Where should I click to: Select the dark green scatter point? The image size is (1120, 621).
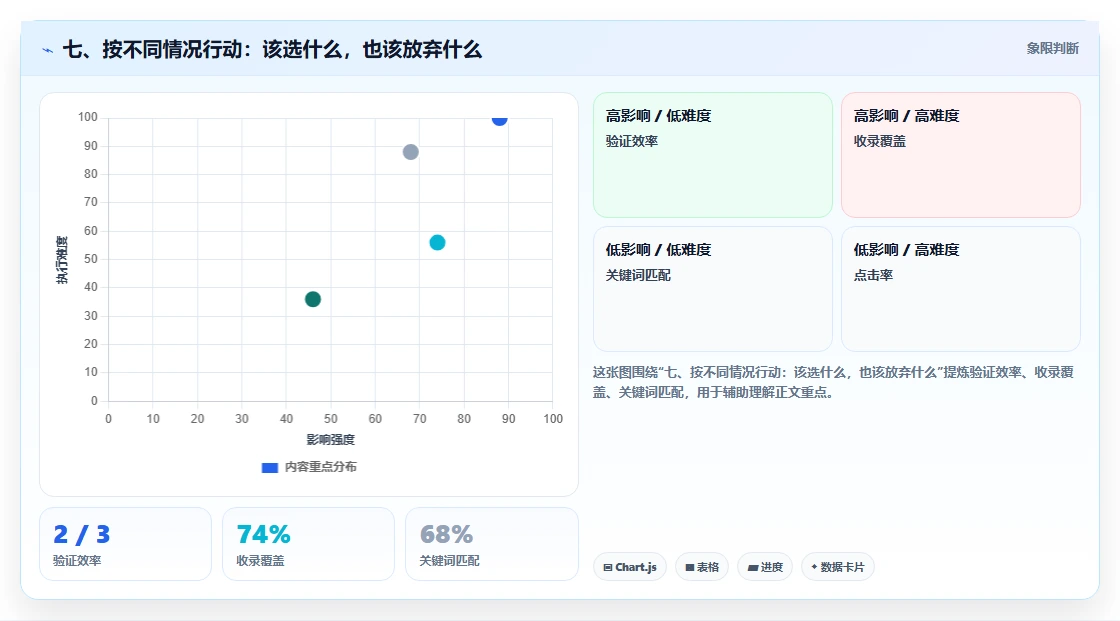313,299
